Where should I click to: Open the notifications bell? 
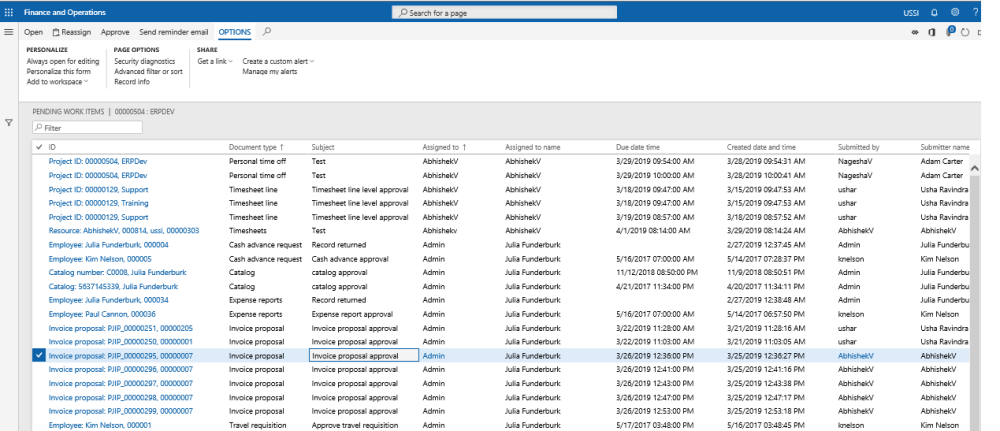(934, 12)
